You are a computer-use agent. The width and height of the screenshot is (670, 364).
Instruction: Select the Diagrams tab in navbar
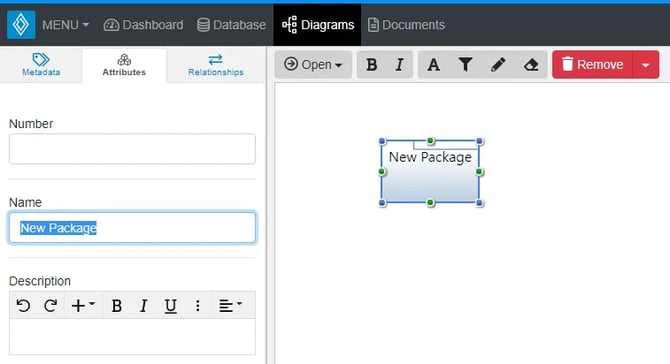(317, 25)
